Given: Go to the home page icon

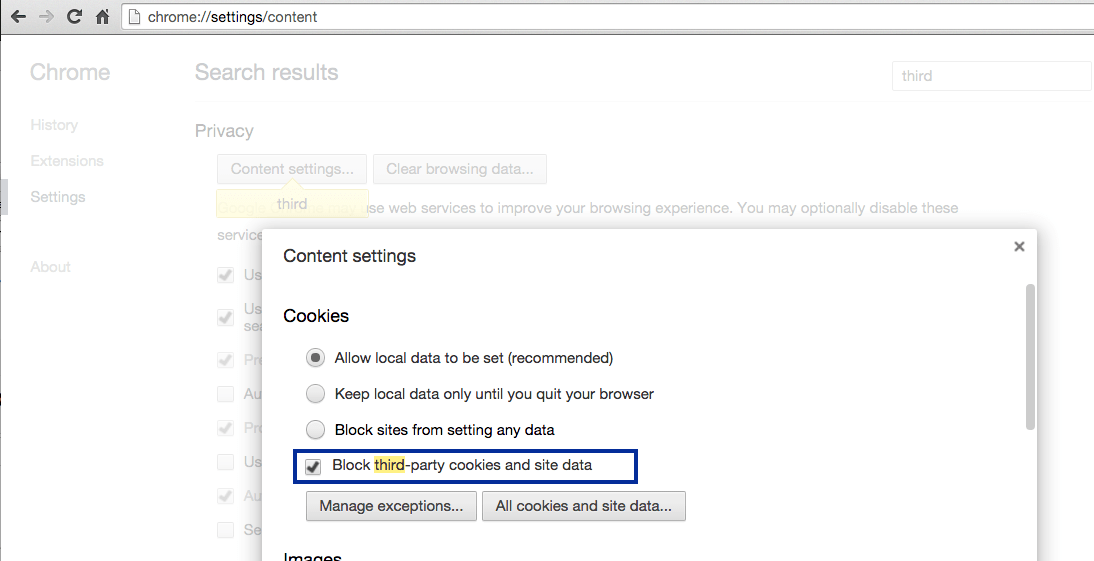Looking at the screenshot, I should tap(103, 17).
